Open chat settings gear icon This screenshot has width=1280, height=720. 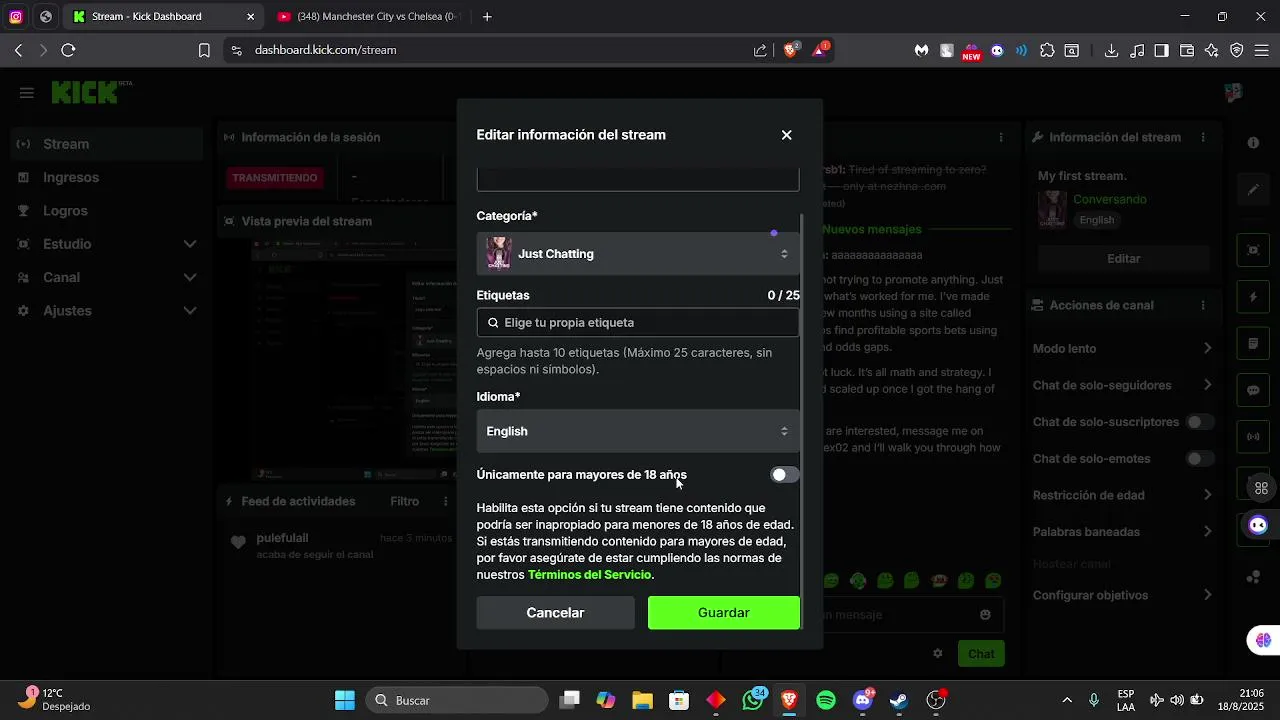click(938, 653)
